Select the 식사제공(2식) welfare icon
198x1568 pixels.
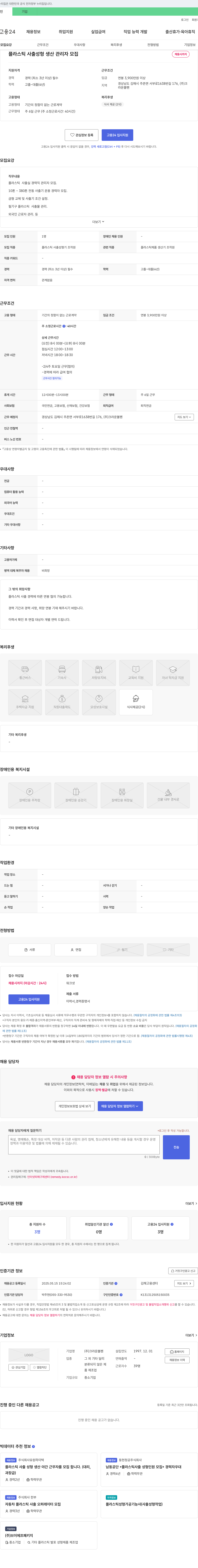136,702
